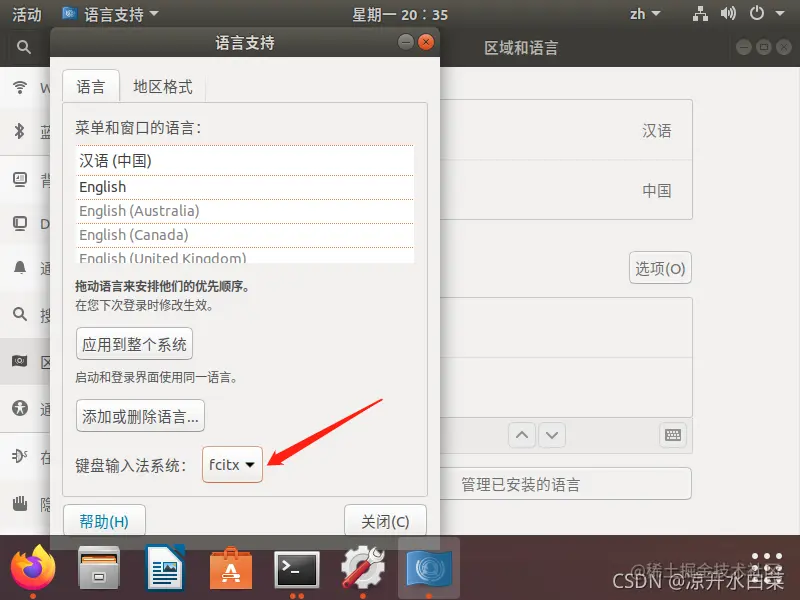
Task: Select English (Canada) in the list
Action: coord(245,235)
